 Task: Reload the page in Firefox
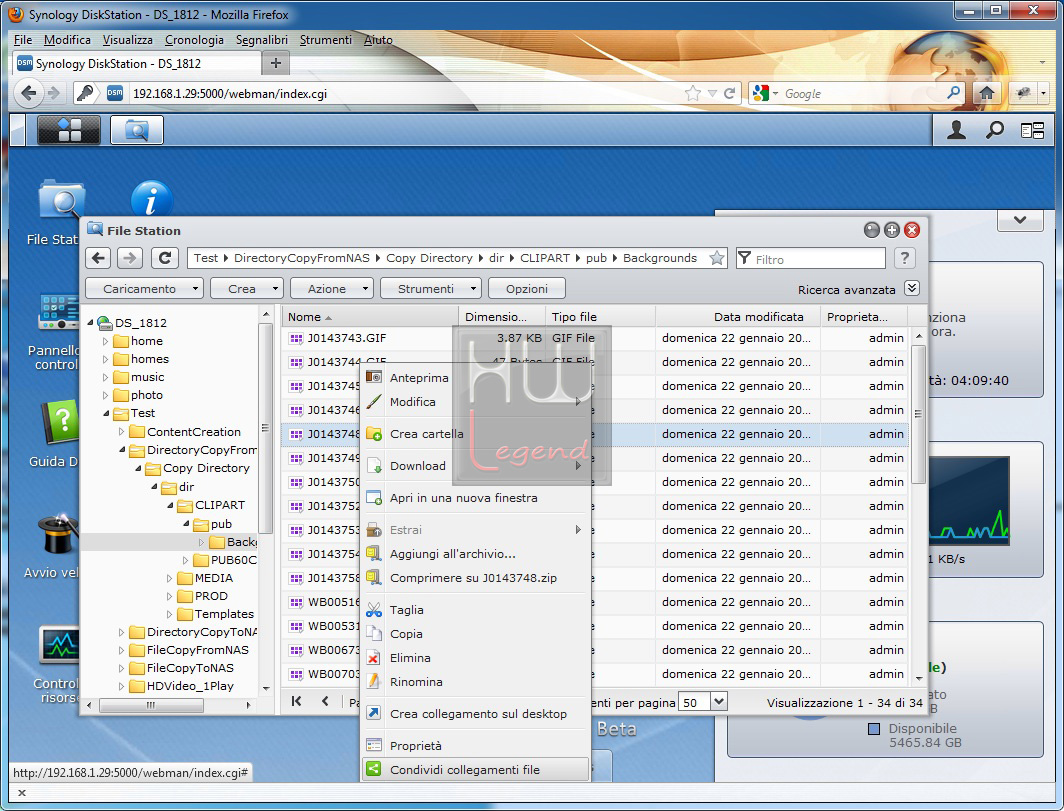coord(729,94)
